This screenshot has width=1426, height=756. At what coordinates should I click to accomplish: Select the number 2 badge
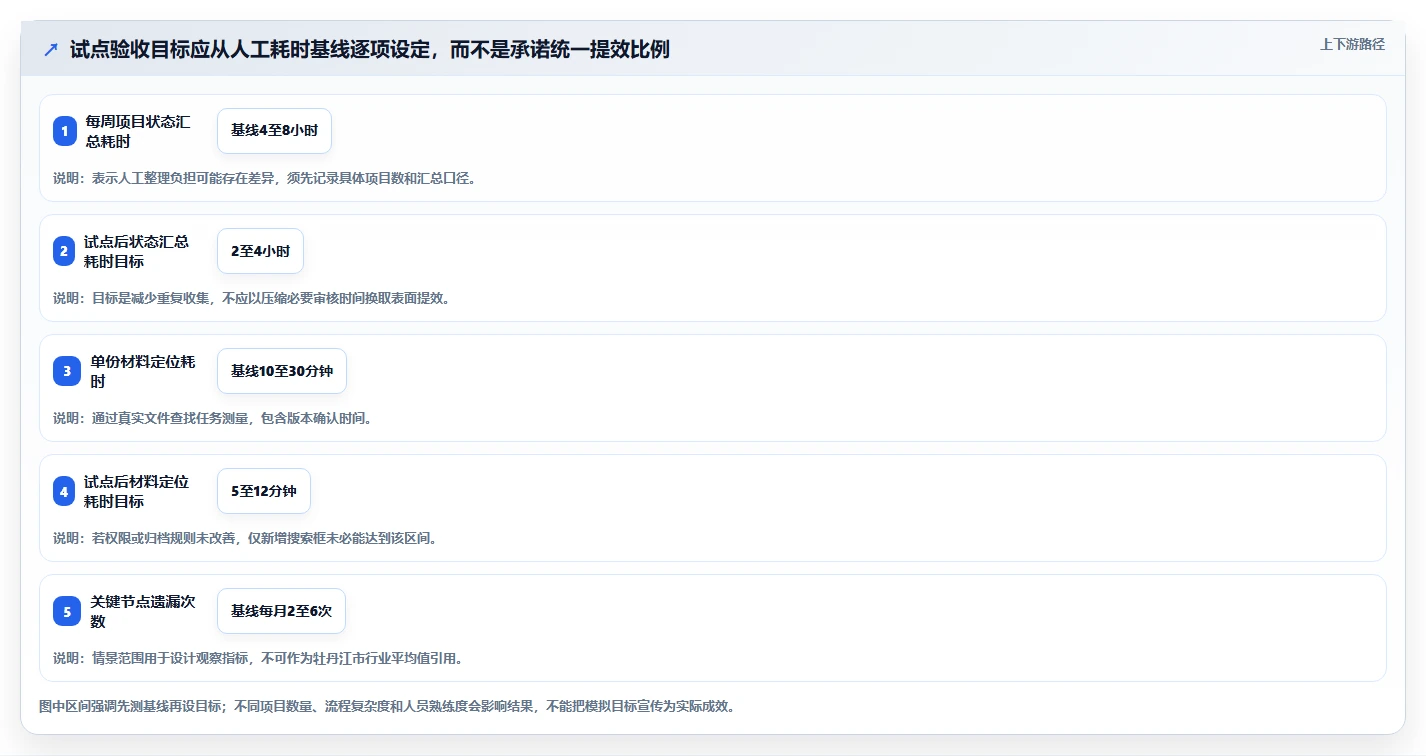(x=64, y=251)
